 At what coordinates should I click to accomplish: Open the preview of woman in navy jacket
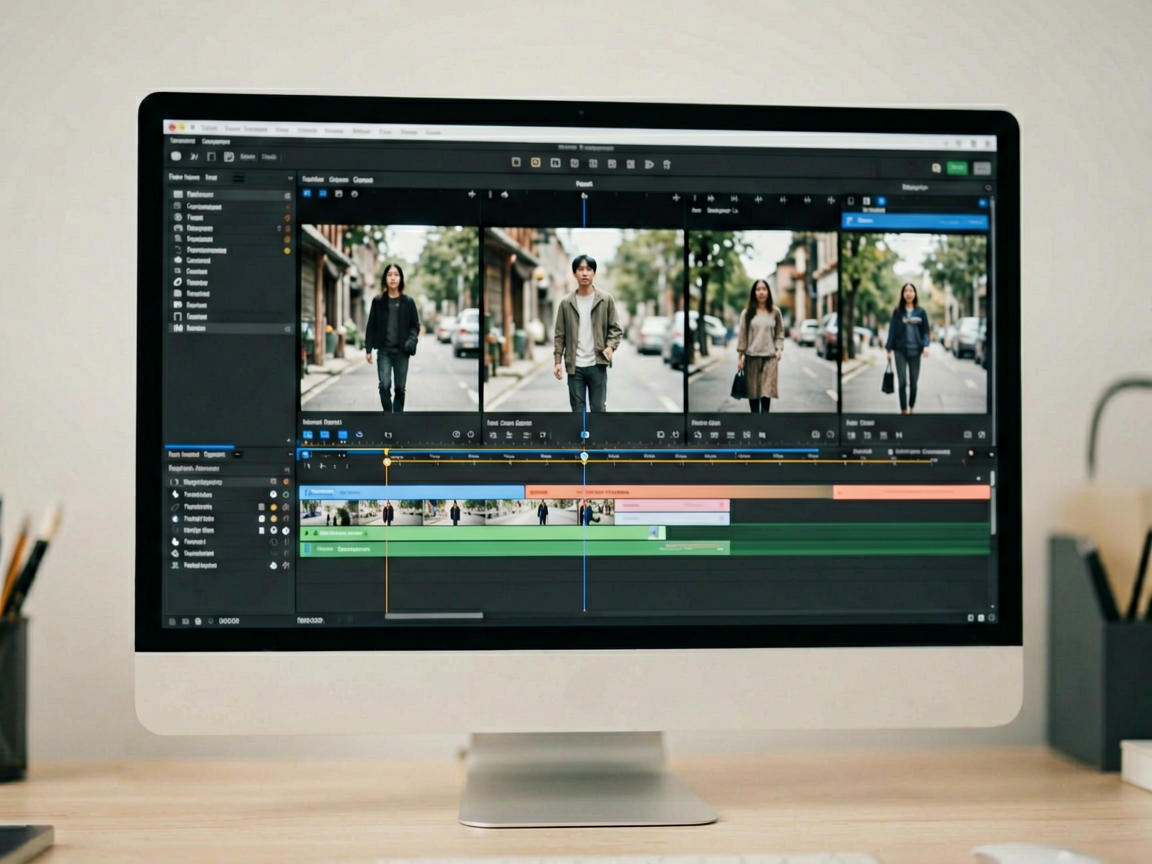coord(914,323)
